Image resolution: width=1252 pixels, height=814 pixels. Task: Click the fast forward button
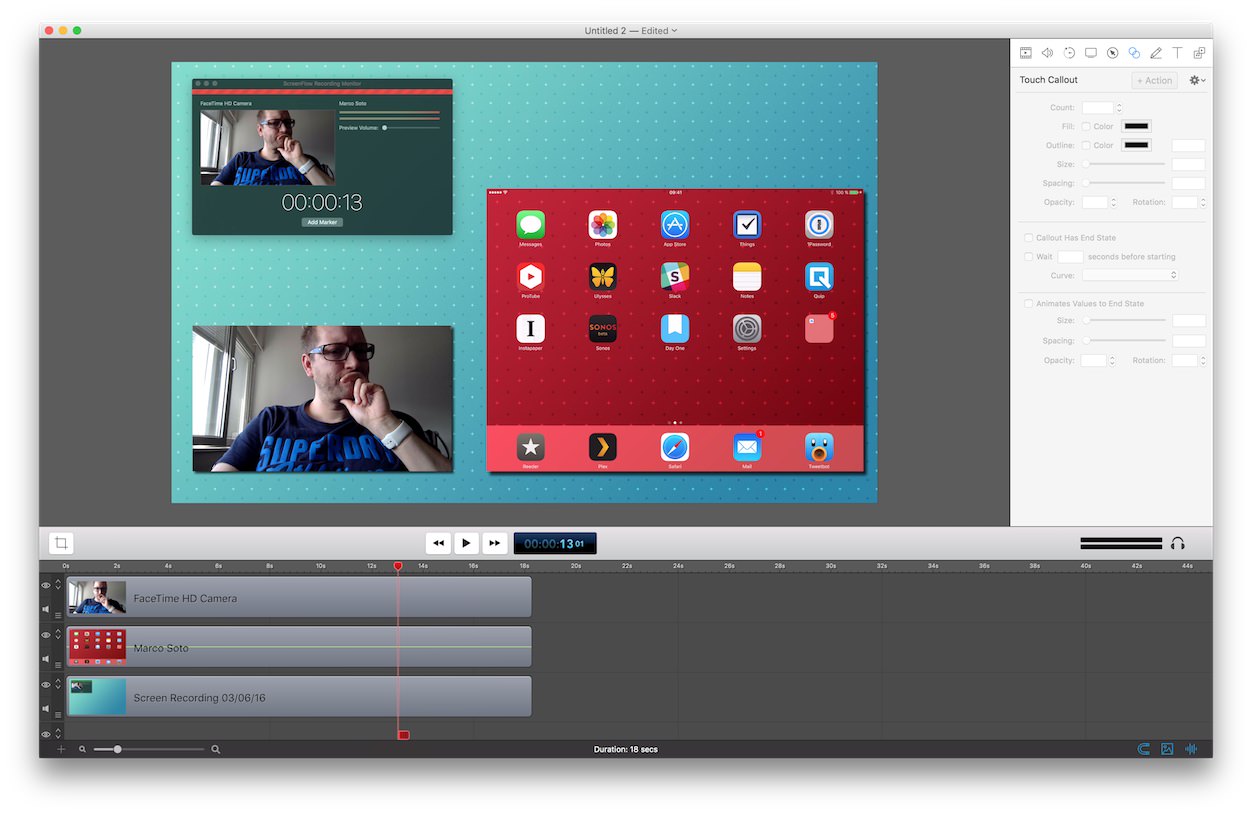[x=494, y=543]
